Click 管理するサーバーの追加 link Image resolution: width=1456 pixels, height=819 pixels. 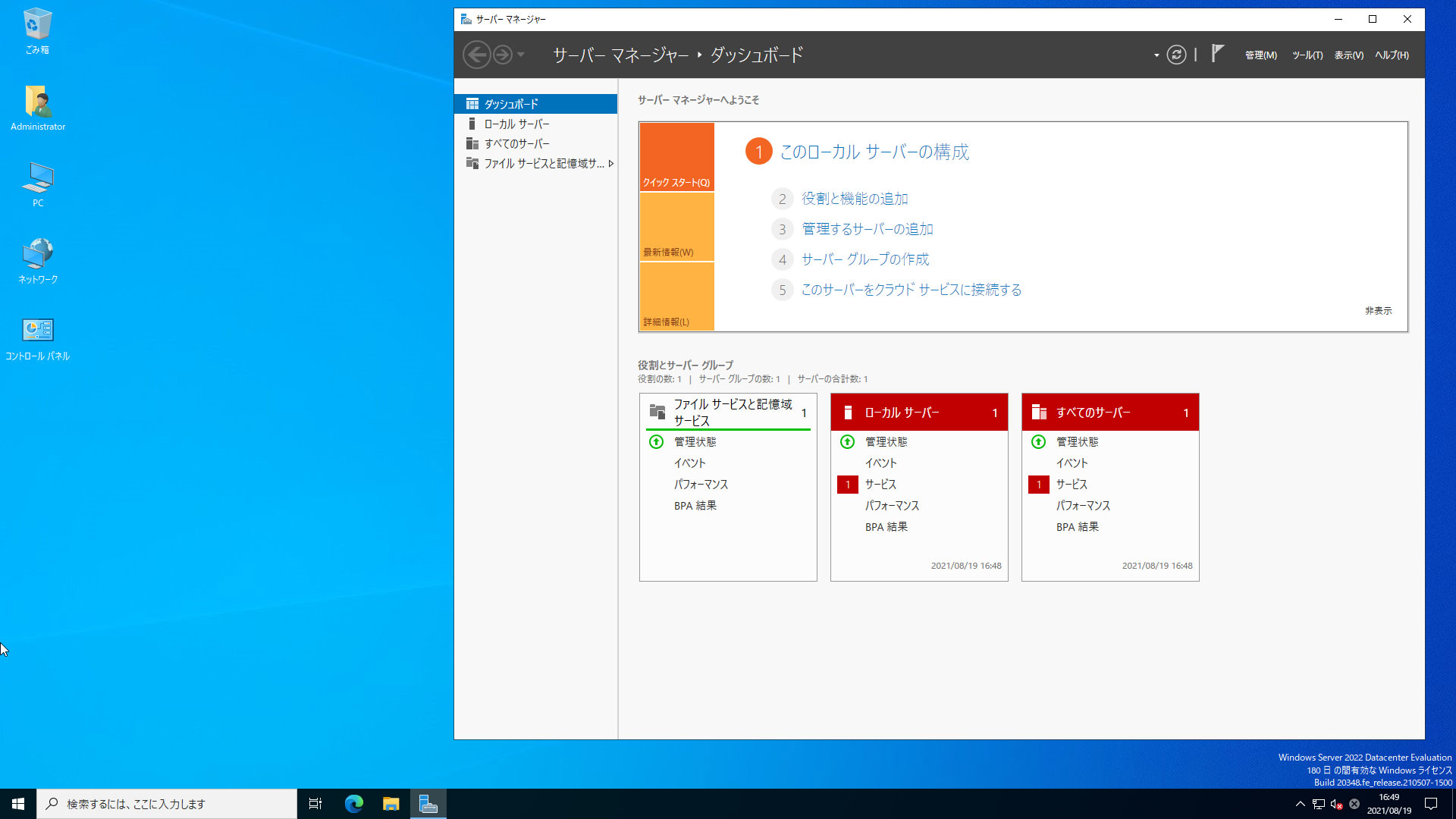[868, 229]
